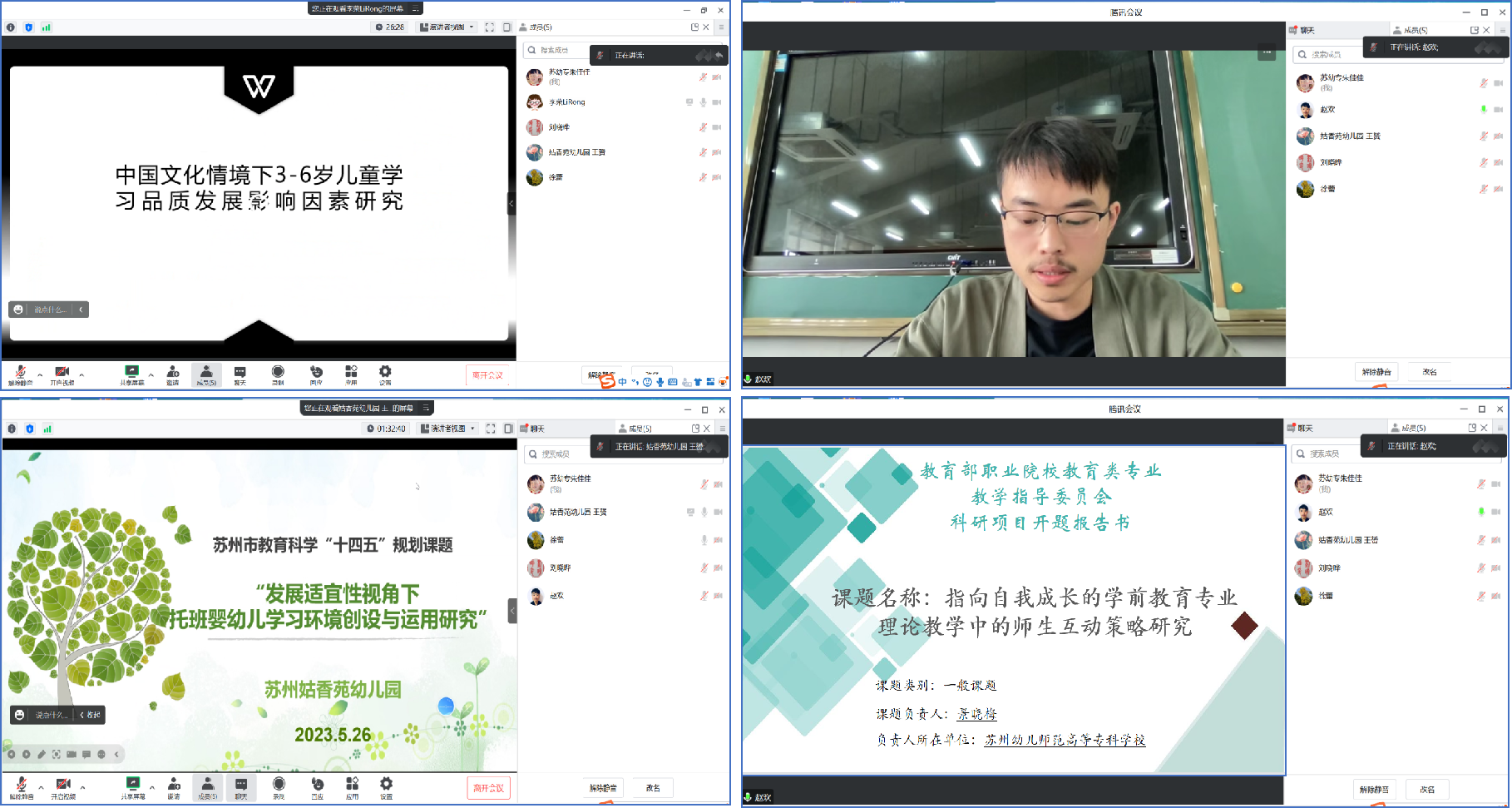The width and height of the screenshot is (1512, 808).
Task: Turn on video below the WPS slide
Action: click(x=62, y=374)
